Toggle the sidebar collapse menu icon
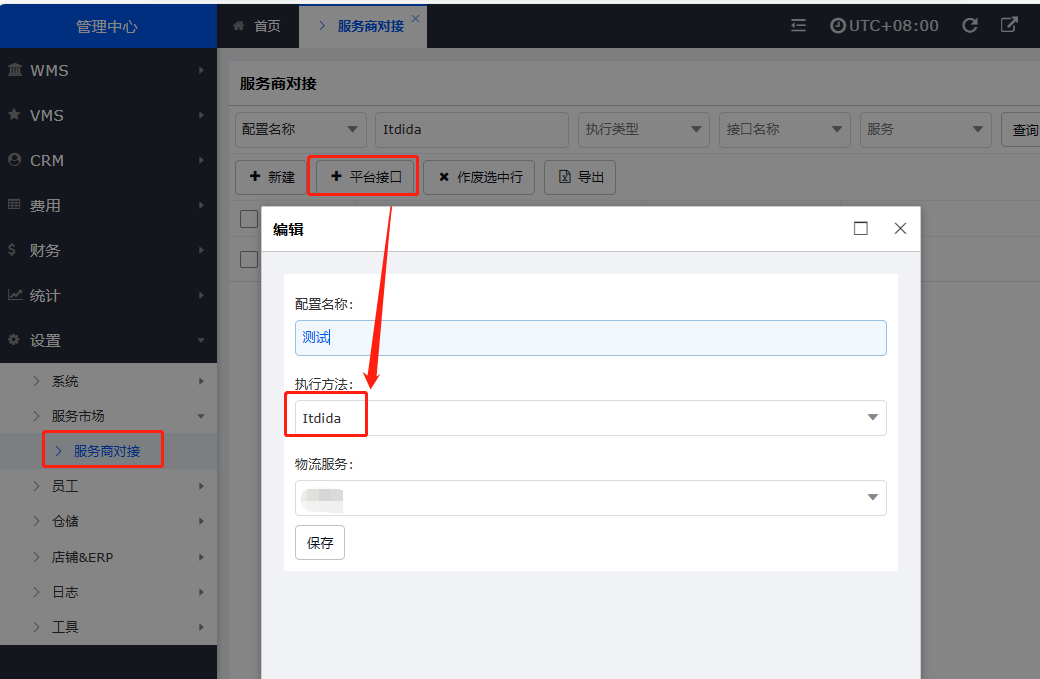Screen dimensions: 1040x679 tap(799, 25)
